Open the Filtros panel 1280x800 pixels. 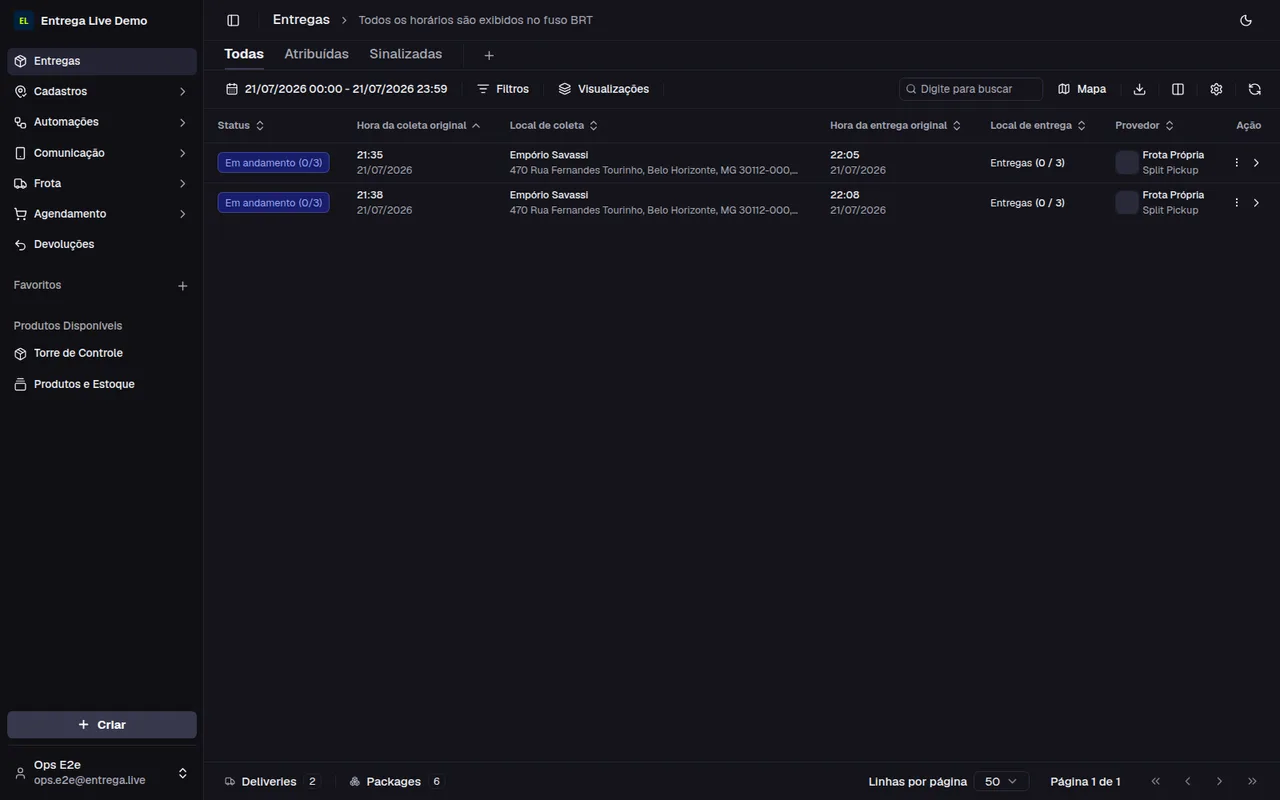point(503,89)
